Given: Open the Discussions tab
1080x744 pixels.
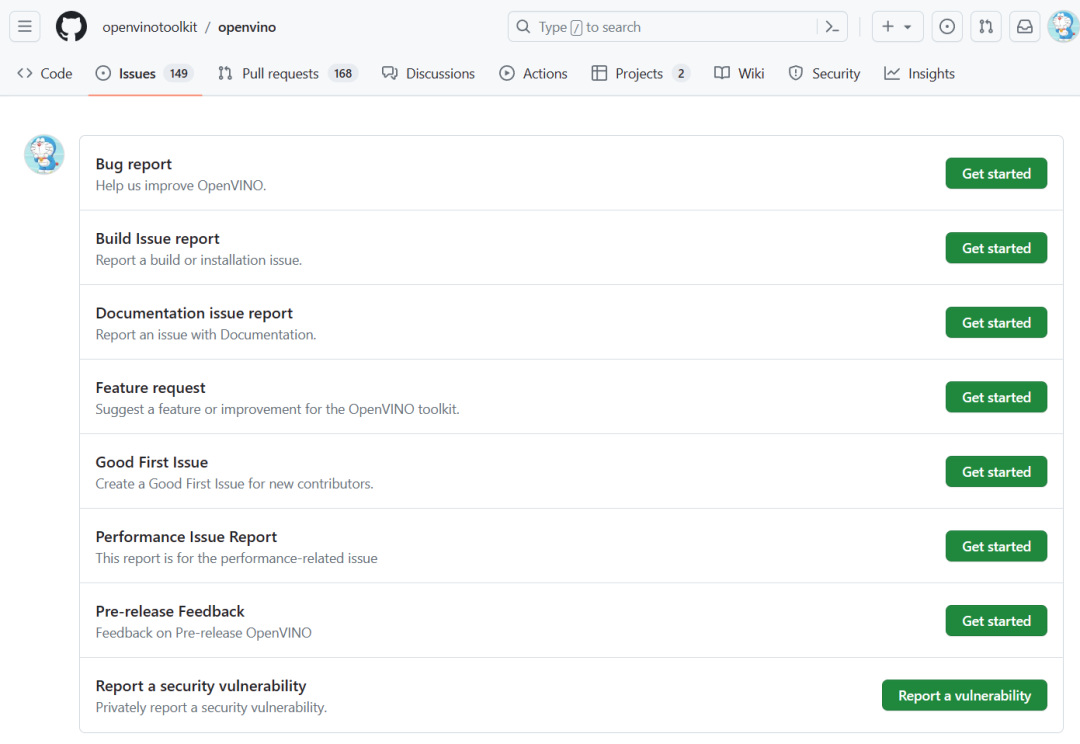Looking at the screenshot, I should (428, 74).
